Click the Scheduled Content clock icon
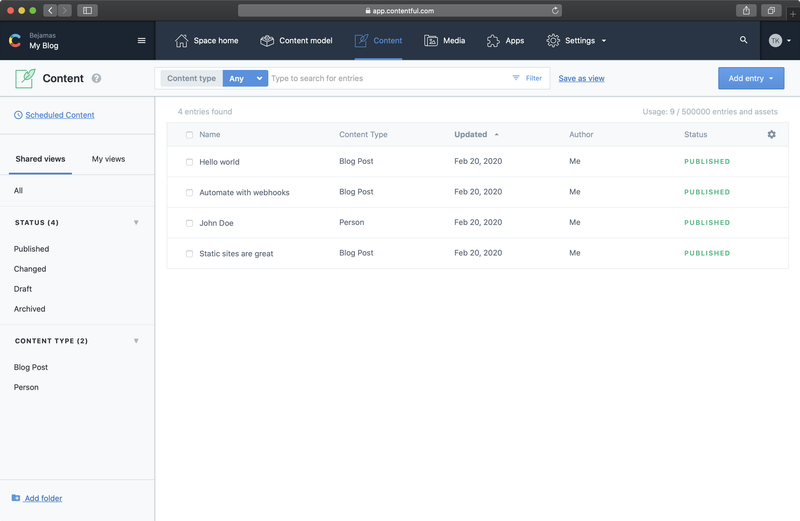Image resolution: width=800 pixels, height=521 pixels. [x=18, y=115]
